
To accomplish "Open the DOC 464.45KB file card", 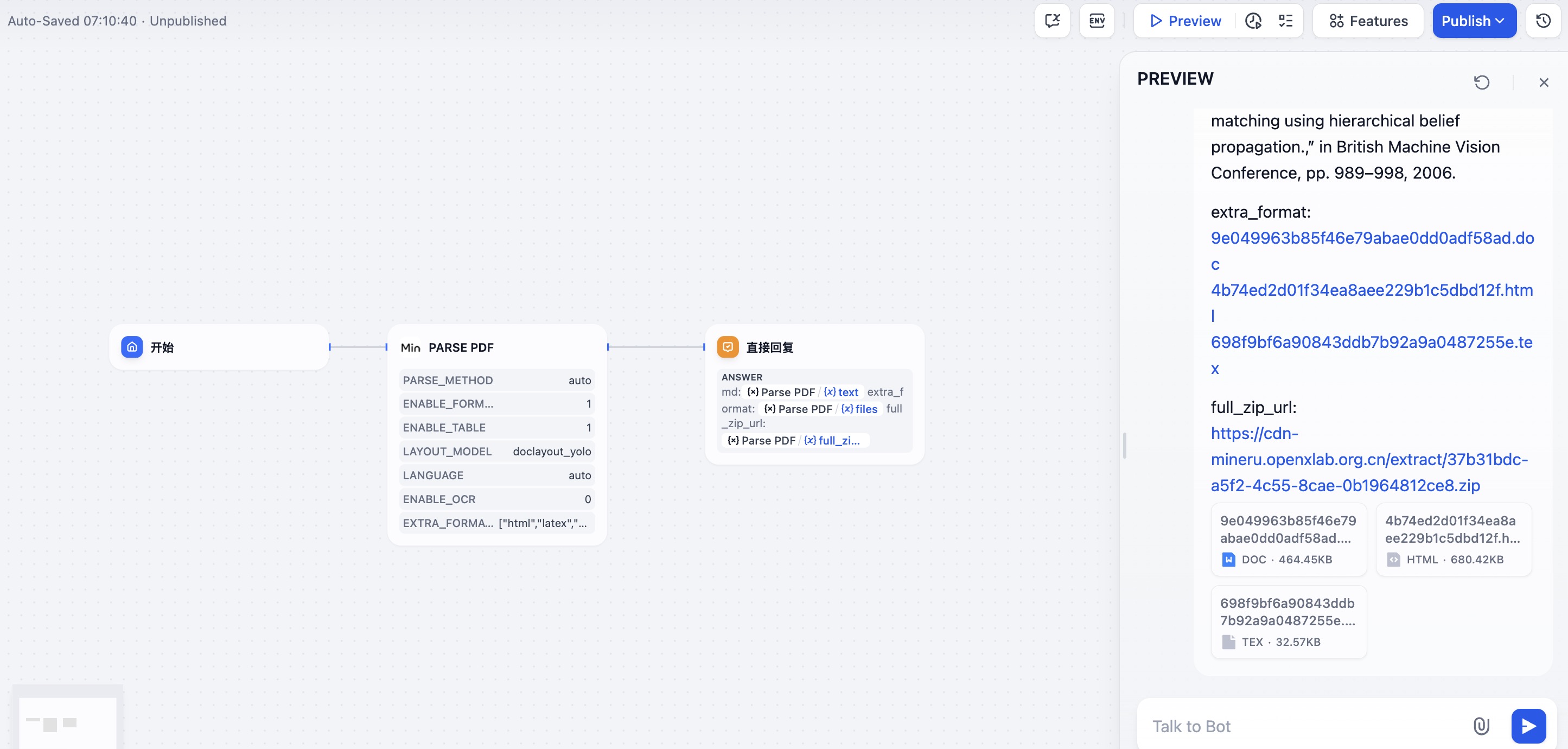I will (1288, 539).
